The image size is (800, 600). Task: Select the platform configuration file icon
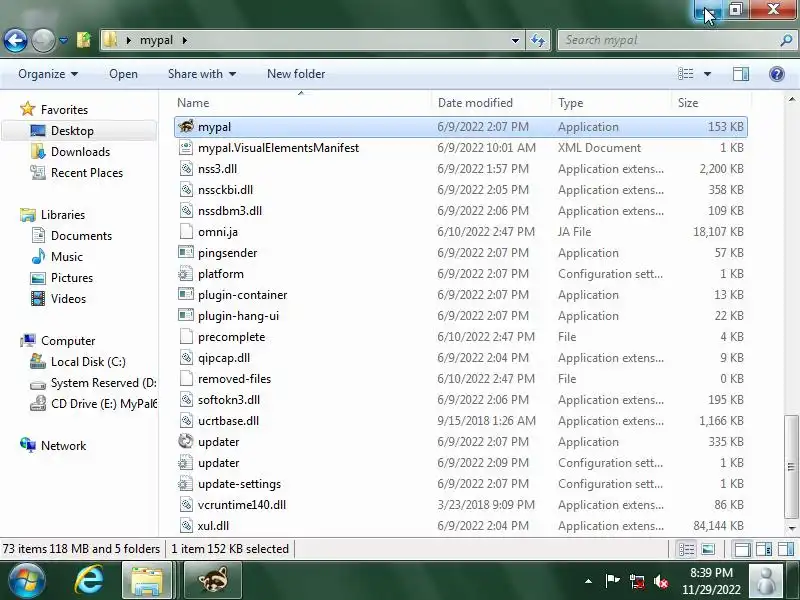[x=186, y=273]
